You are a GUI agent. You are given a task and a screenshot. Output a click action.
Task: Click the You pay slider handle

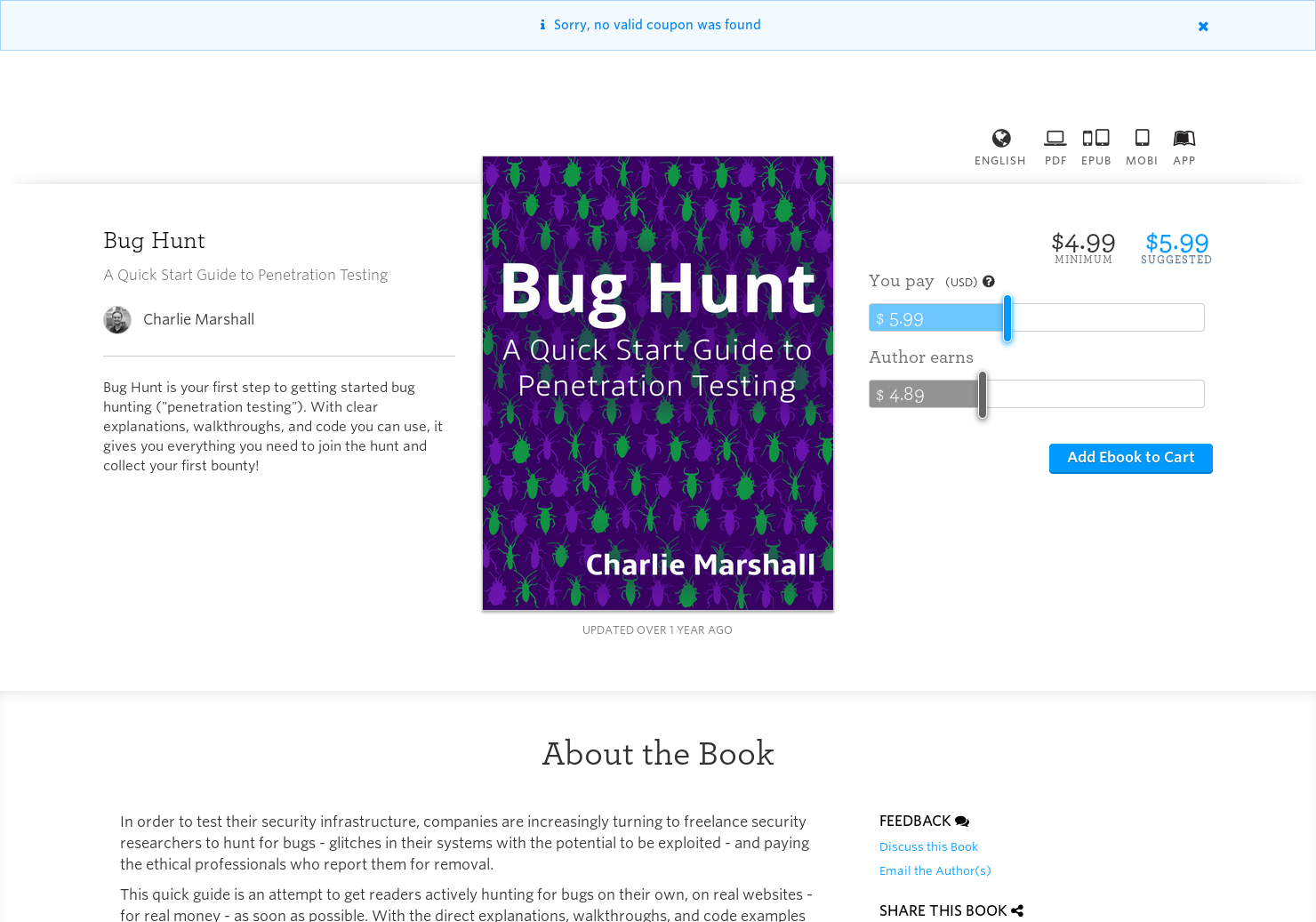tap(1007, 318)
